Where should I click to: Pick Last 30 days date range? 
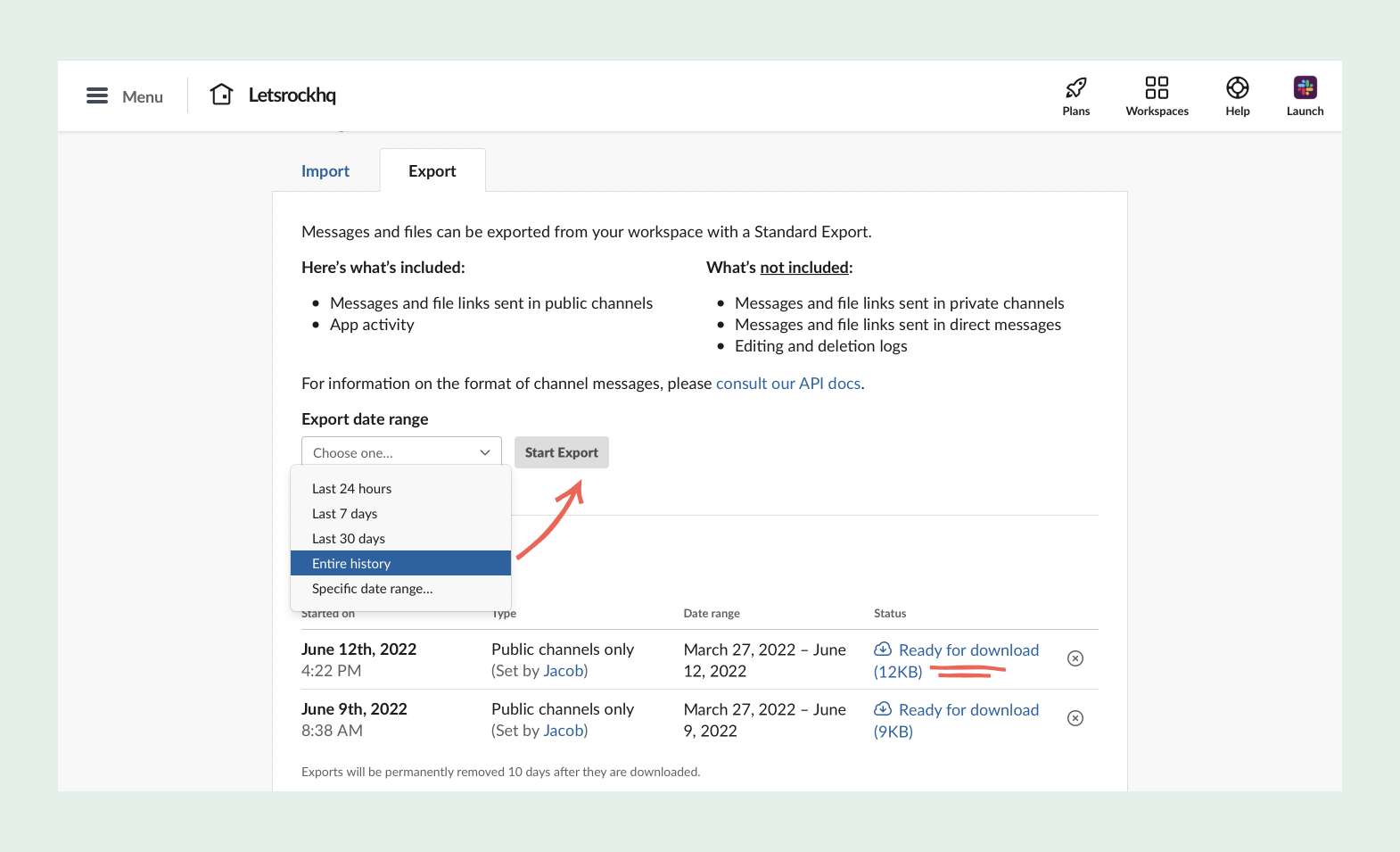pyautogui.click(x=349, y=539)
